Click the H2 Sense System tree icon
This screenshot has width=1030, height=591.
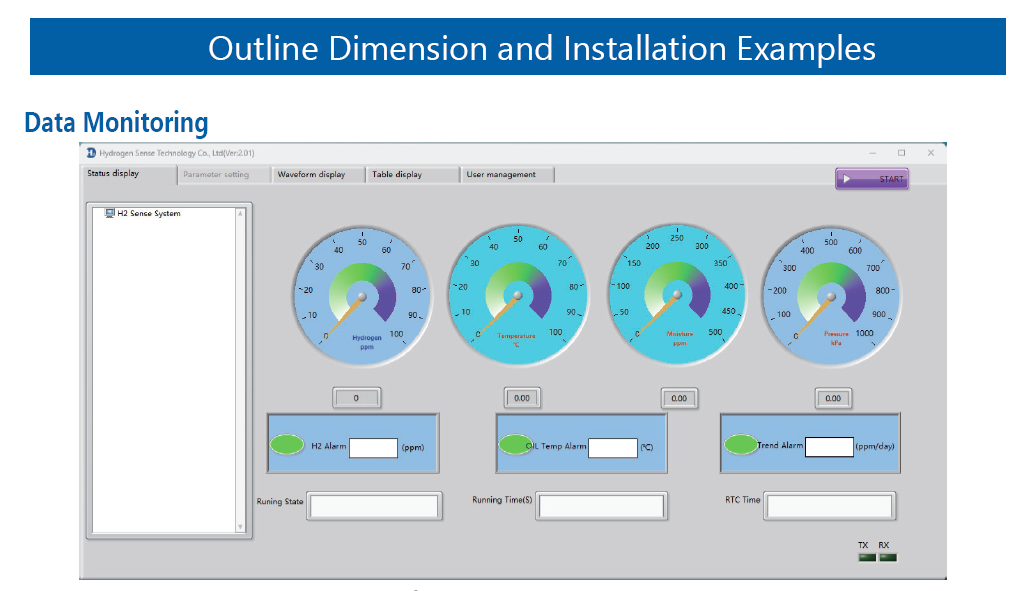(110, 213)
